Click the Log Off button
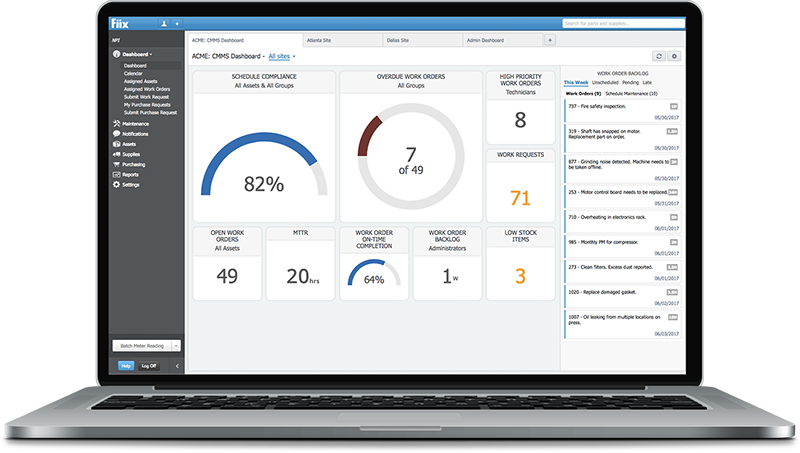Image resolution: width=800 pixels, height=453 pixels. tap(149, 366)
